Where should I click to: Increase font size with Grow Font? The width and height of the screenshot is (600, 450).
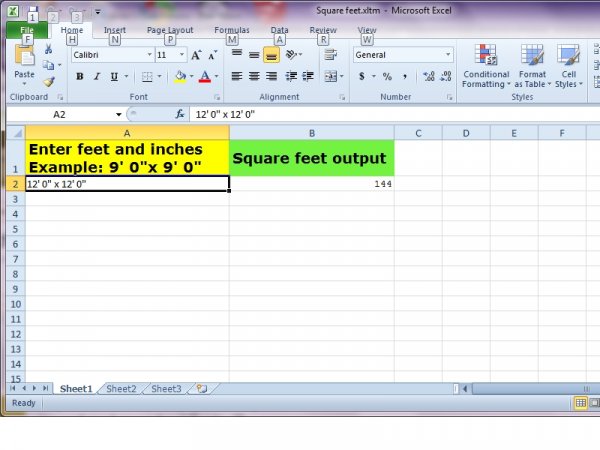(196, 55)
